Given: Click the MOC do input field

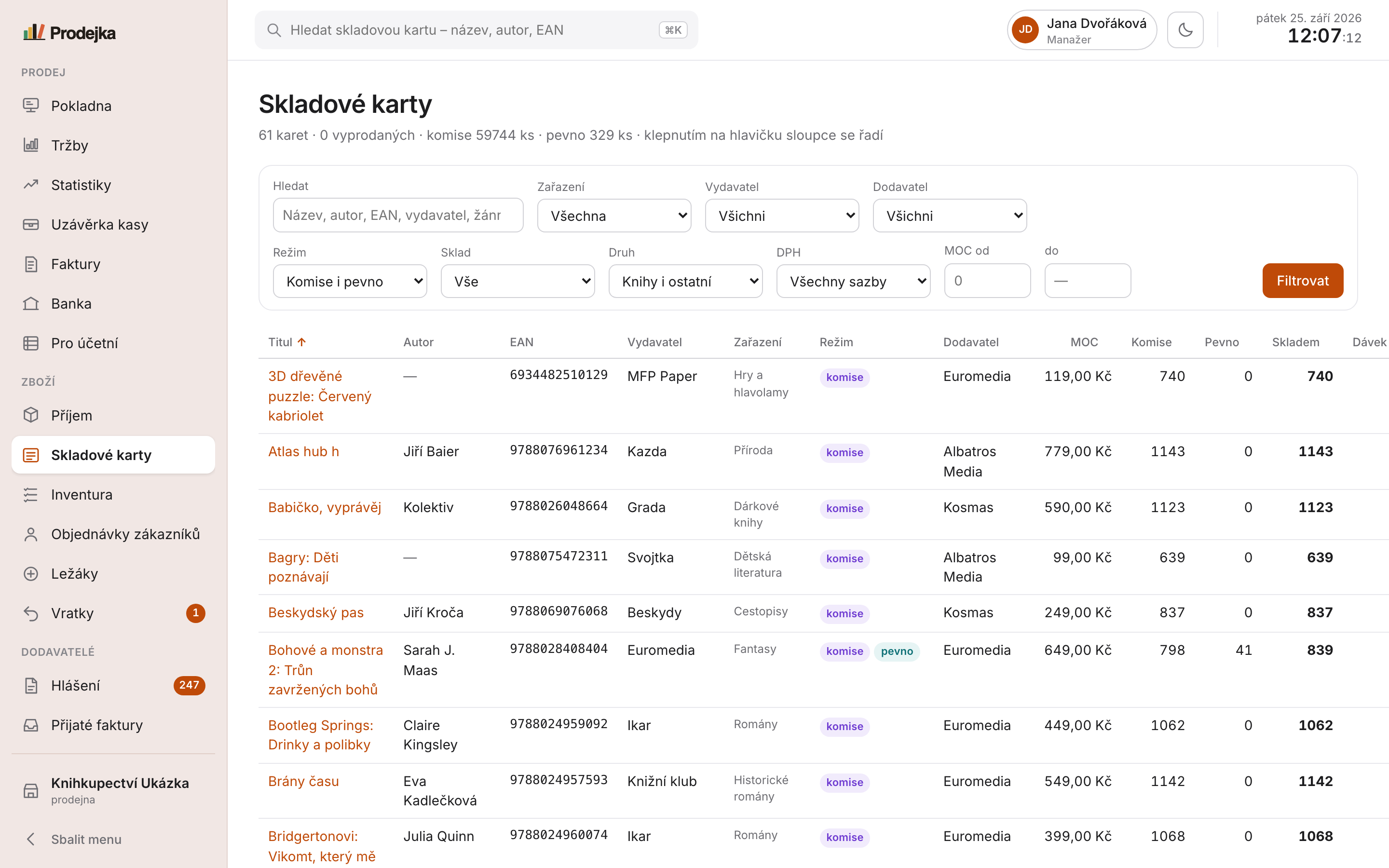Looking at the screenshot, I should 1088,281.
